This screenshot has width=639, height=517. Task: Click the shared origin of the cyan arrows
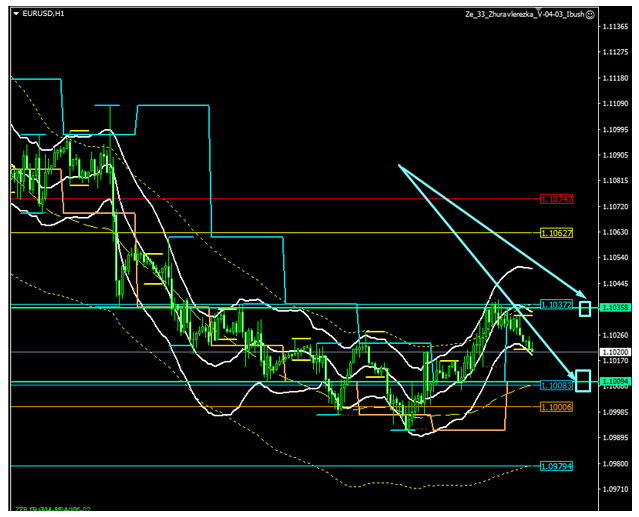(398, 165)
